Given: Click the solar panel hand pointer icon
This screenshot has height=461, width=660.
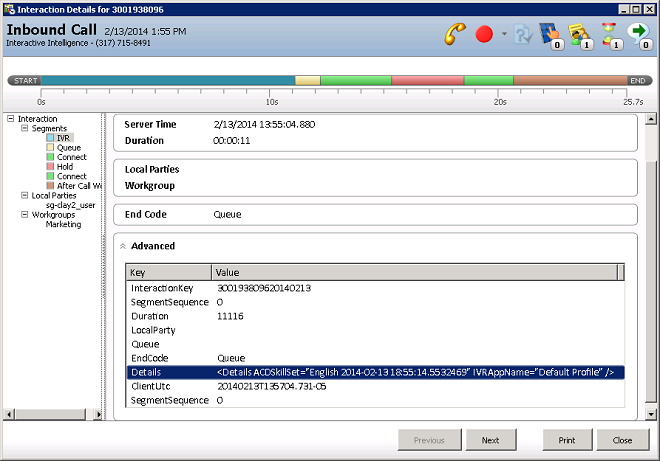Looking at the screenshot, I should click(x=551, y=34).
